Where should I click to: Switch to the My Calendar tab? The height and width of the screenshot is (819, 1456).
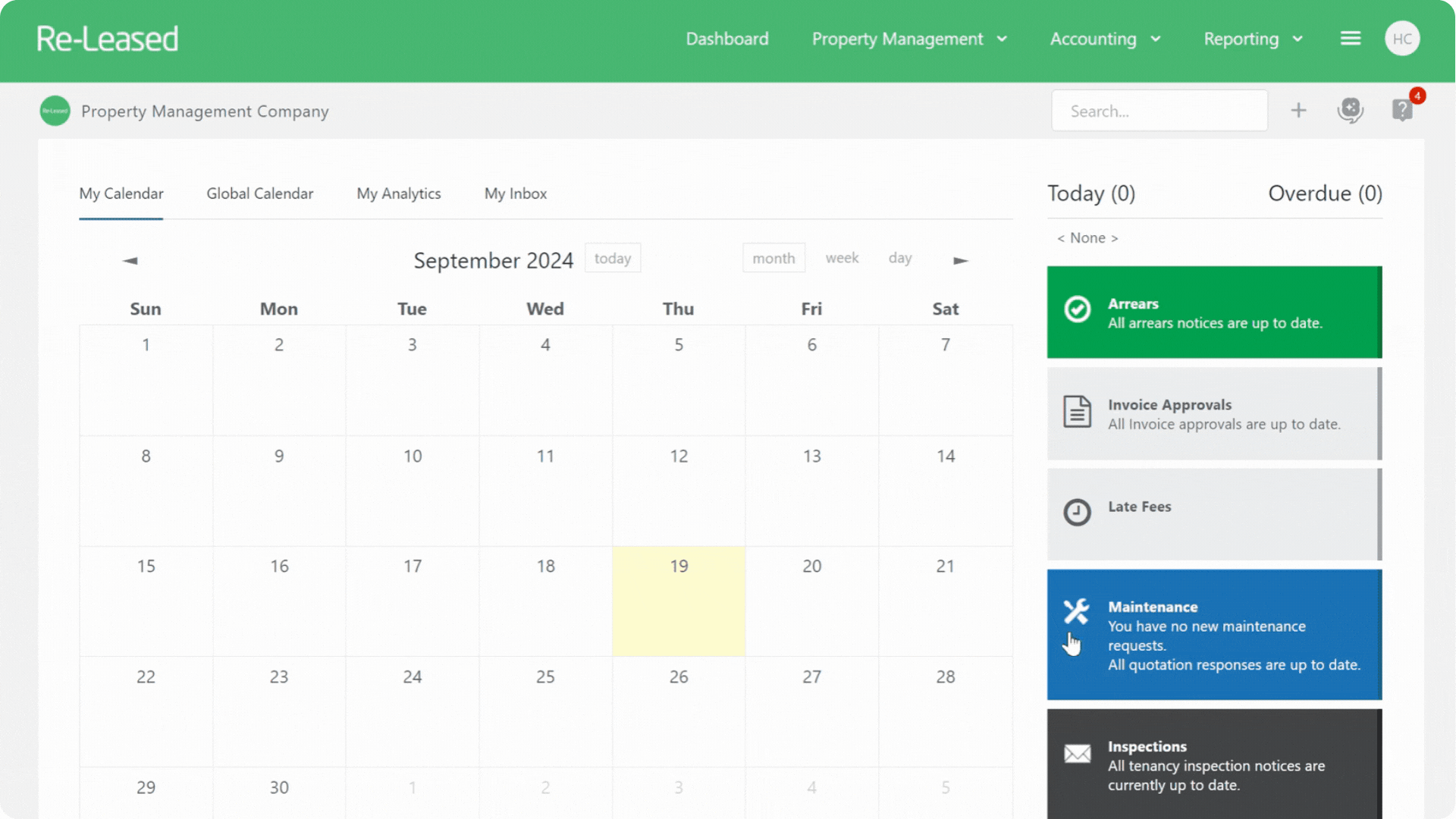click(121, 194)
